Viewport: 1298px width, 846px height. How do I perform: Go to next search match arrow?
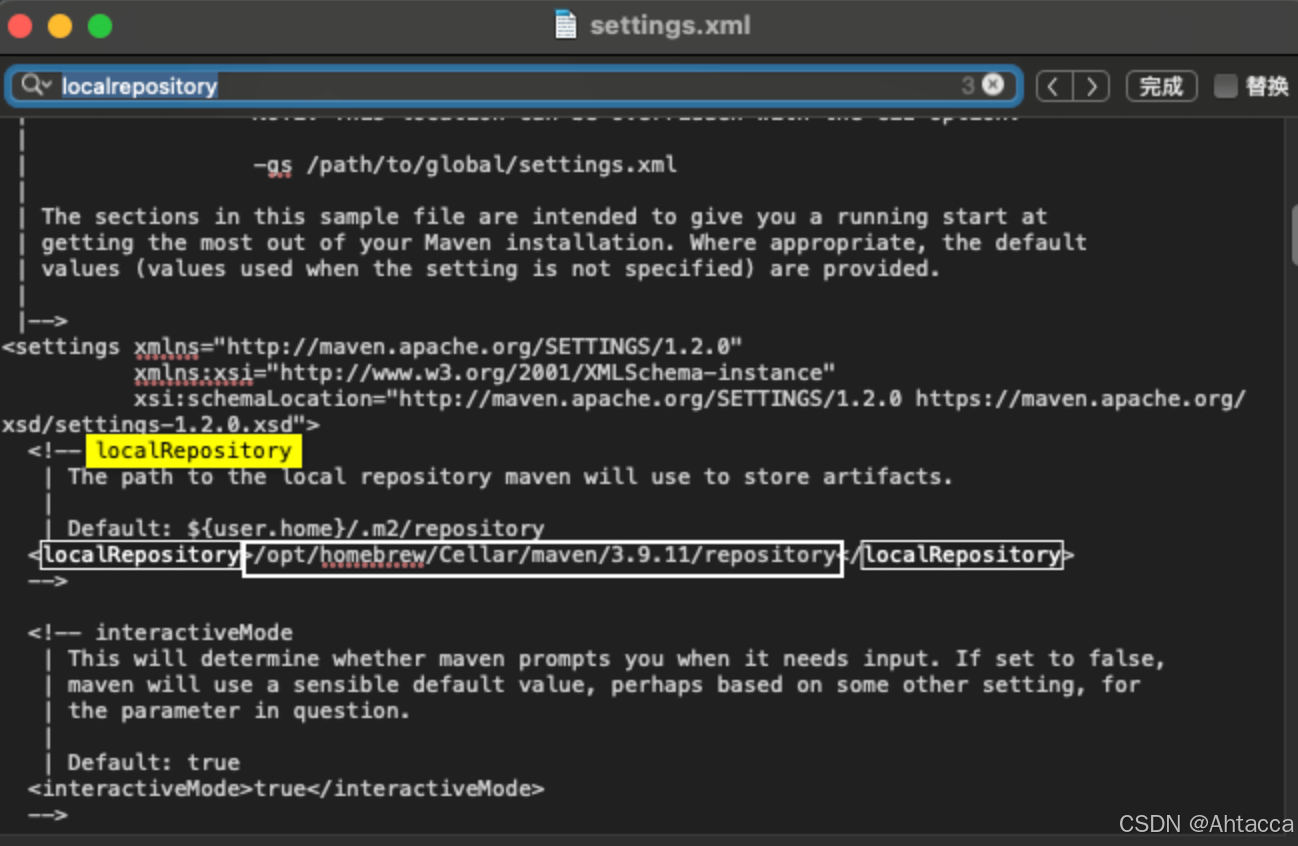click(1091, 87)
